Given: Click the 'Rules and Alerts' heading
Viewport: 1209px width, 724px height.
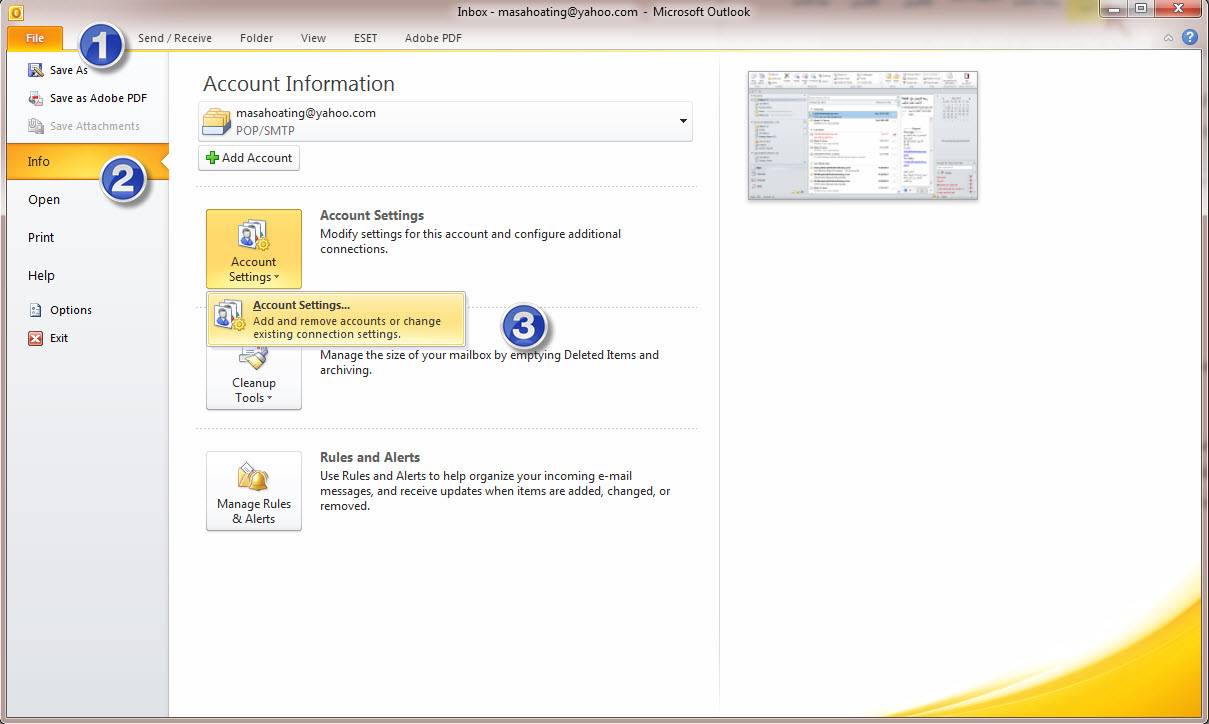Looking at the screenshot, I should (370, 457).
